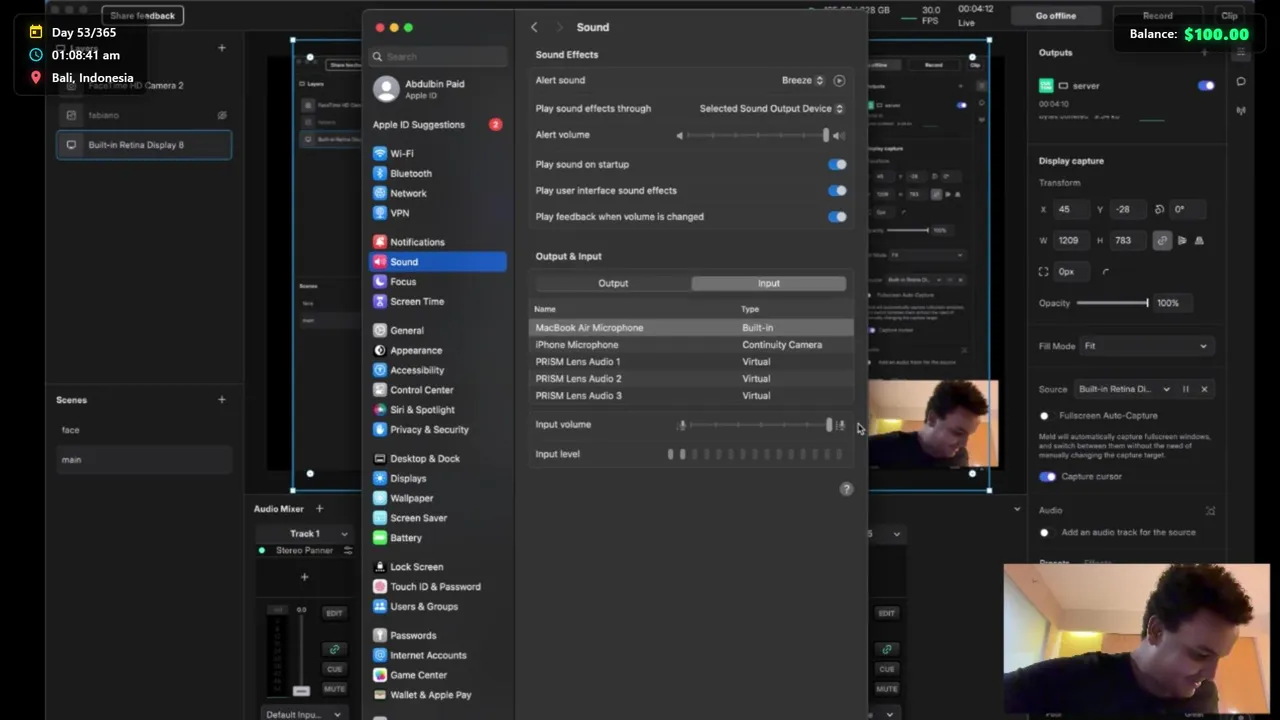The image size is (1280, 720).
Task: Mute Track 1 in the Audio Mixer
Action: point(334,689)
